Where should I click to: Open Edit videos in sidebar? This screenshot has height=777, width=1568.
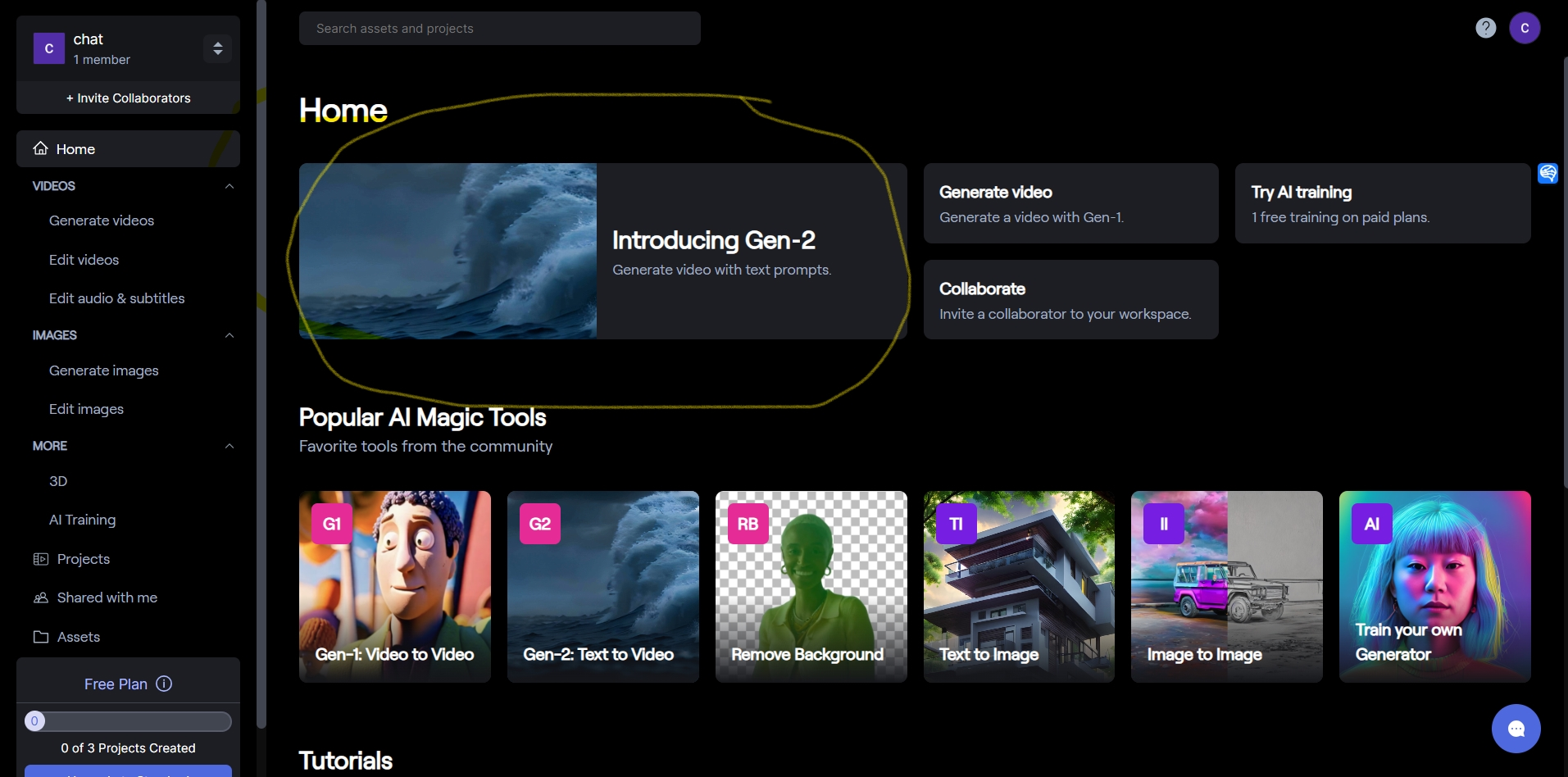[84, 260]
